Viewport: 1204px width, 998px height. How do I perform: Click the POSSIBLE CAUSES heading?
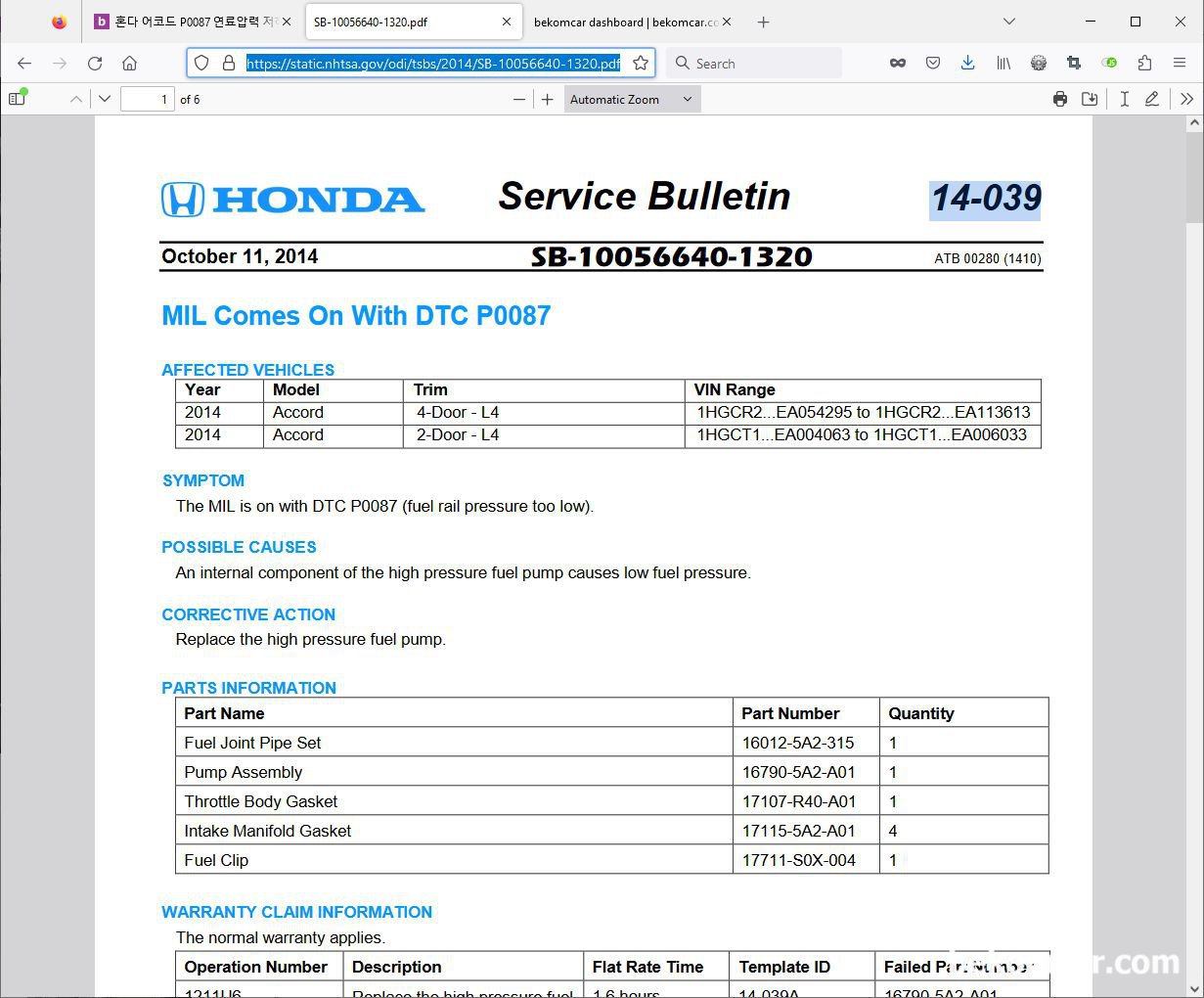pos(240,547)
